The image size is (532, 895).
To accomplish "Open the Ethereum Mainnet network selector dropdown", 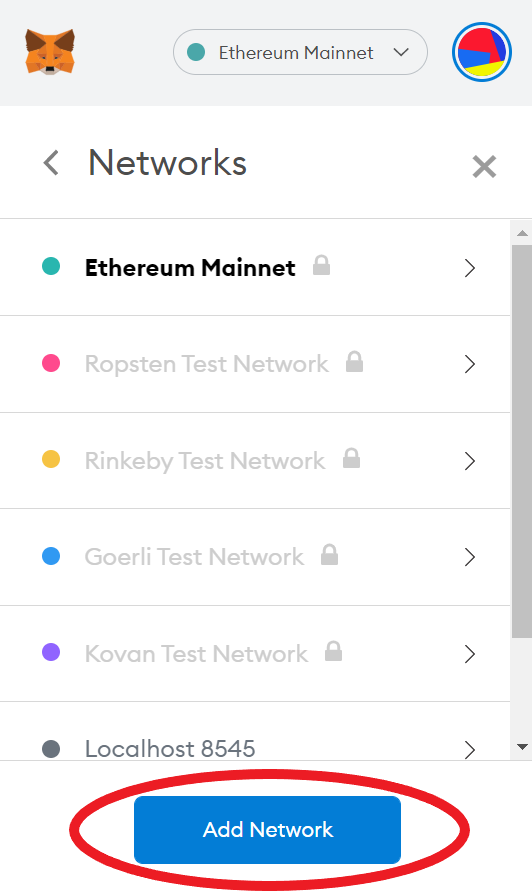I will [x=300, y=52].
